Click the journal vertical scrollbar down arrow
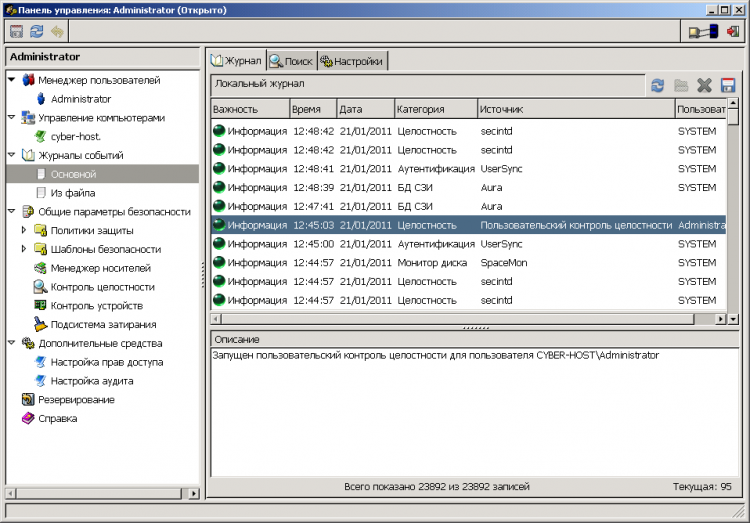This screenshot has width=750, height=523. (x=733, y=319)
